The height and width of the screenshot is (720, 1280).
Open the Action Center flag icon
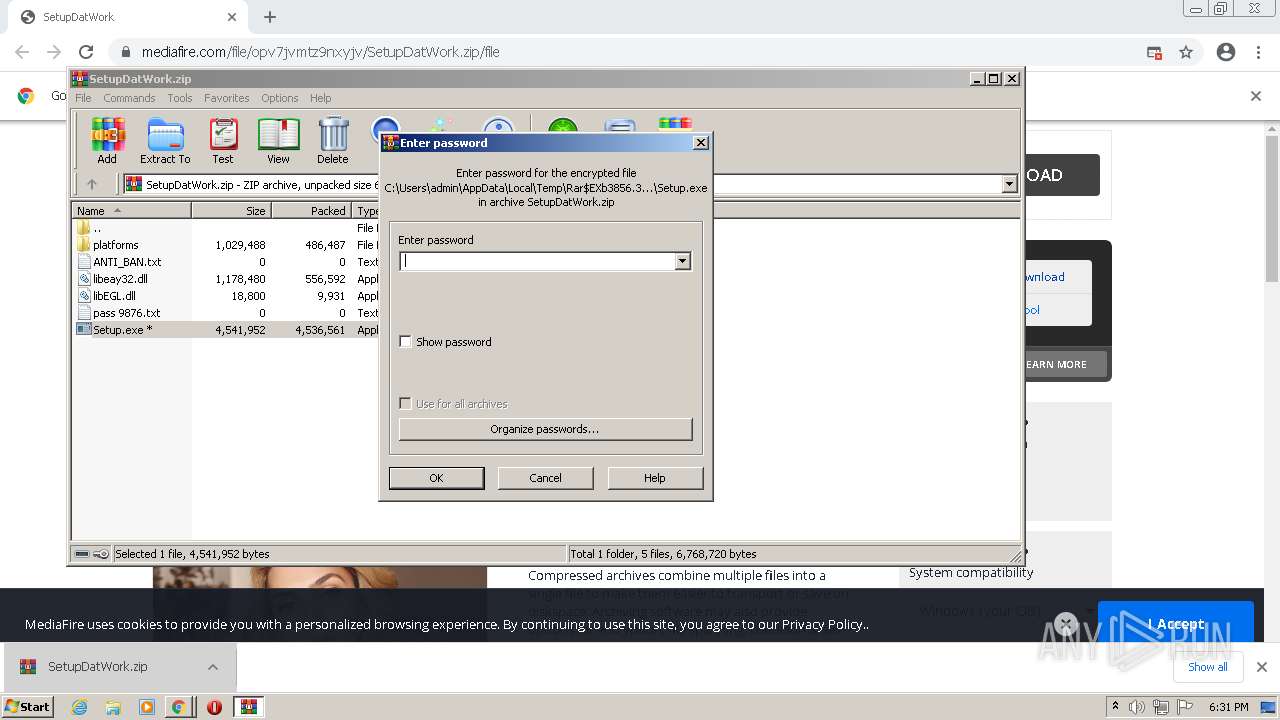tap(1184, 707)
